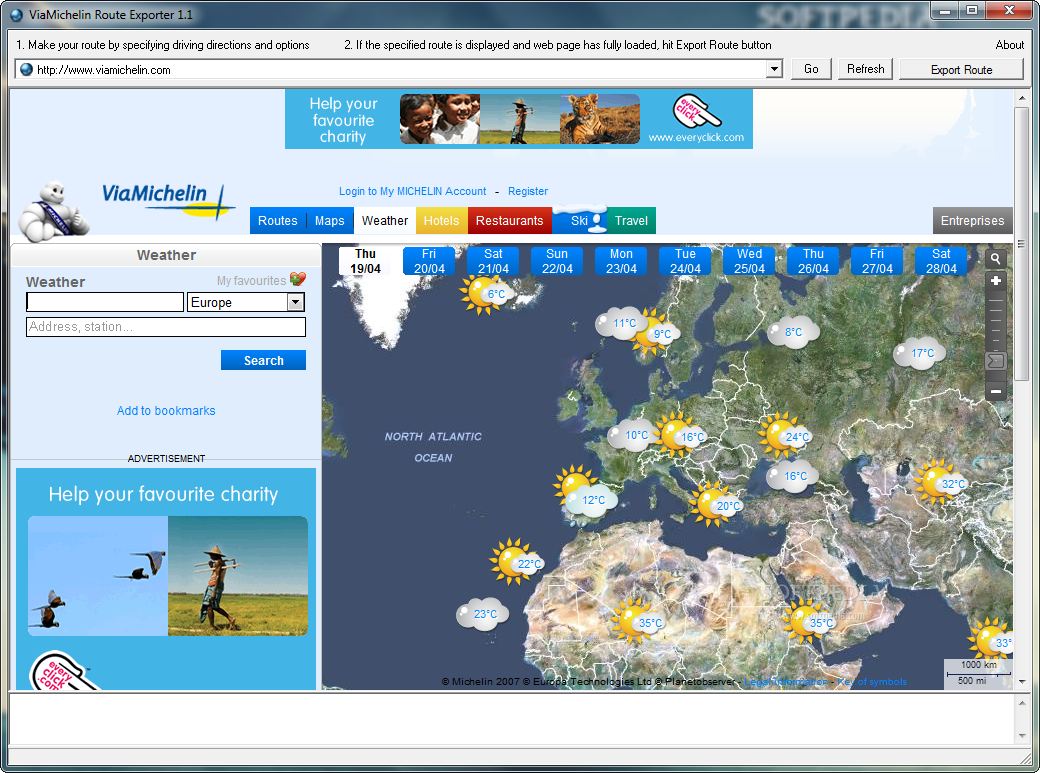The width and height of the screenshot is (1040, 773).
Task: Open the Travel tab
Action: (631, 221)
